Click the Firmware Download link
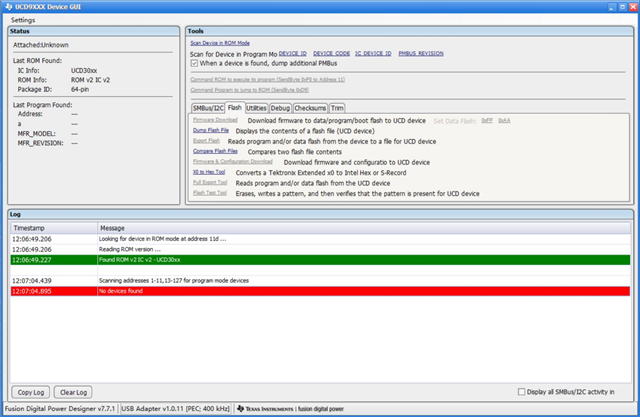Screen dimensions: 640x417 click(215, 120)
